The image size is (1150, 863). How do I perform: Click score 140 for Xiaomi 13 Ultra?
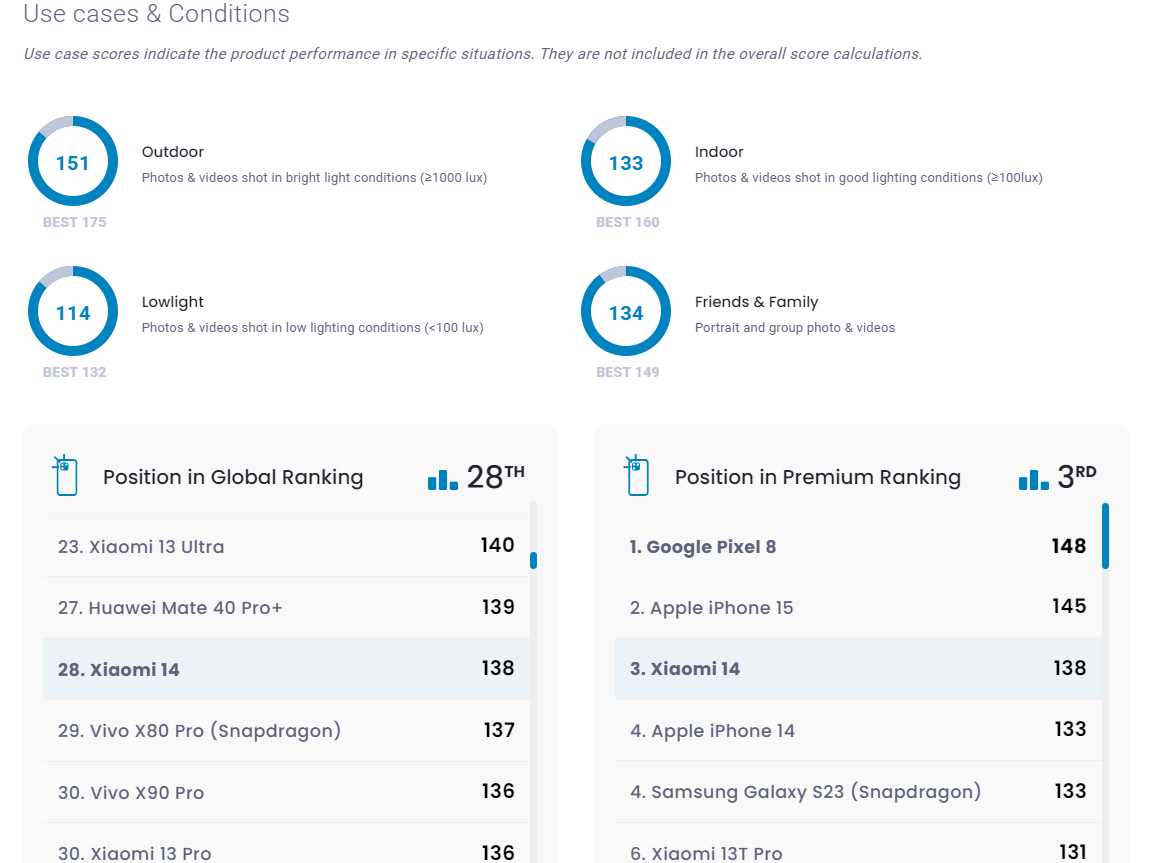click(x=497, y=546)
